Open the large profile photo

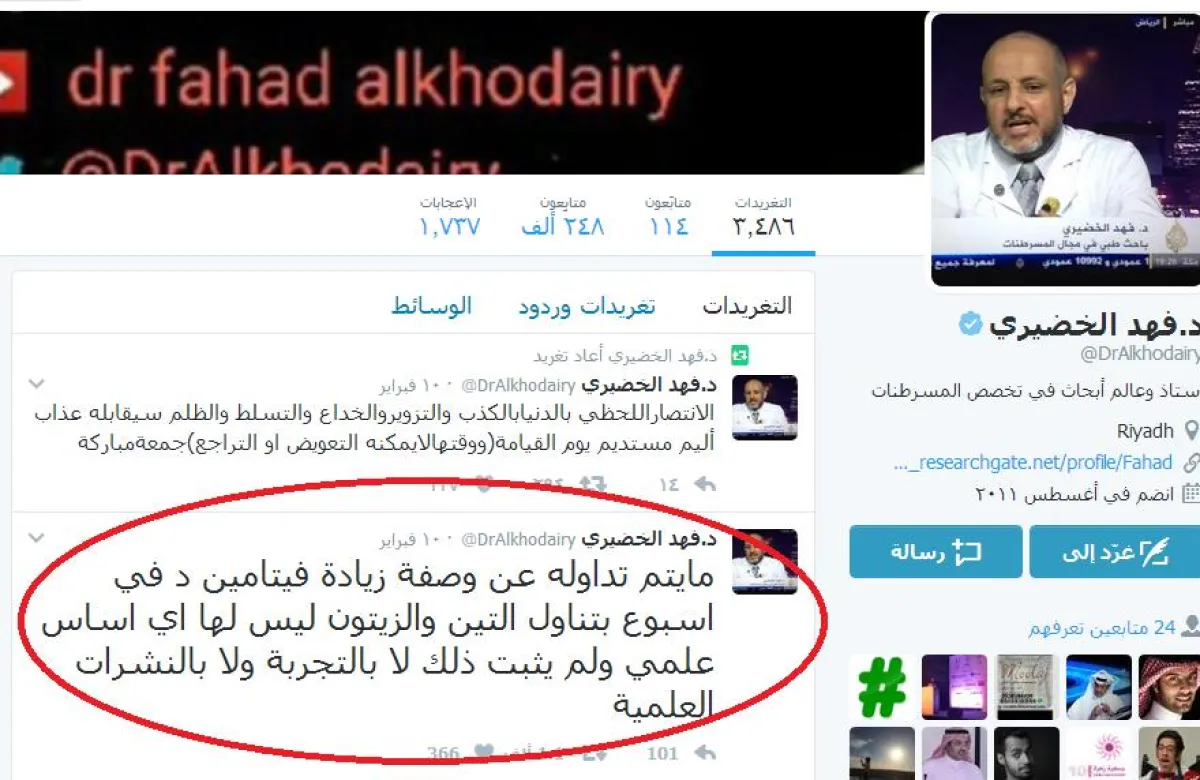coord(1064,149)
